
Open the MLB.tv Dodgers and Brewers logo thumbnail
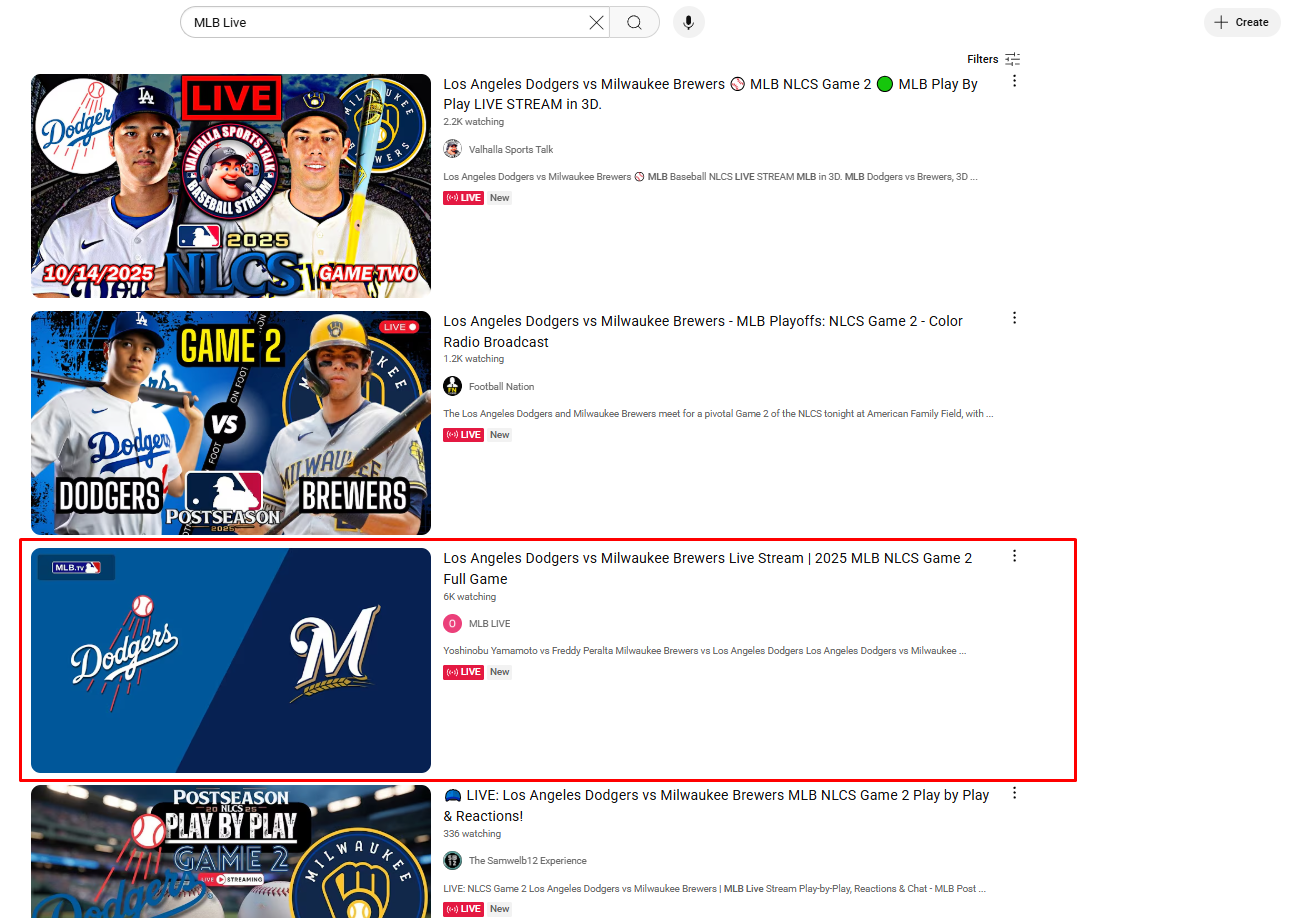[231, 660]
